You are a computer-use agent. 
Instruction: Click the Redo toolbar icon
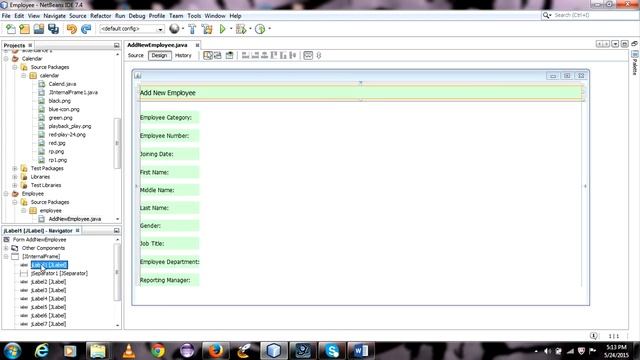[86, 29]
